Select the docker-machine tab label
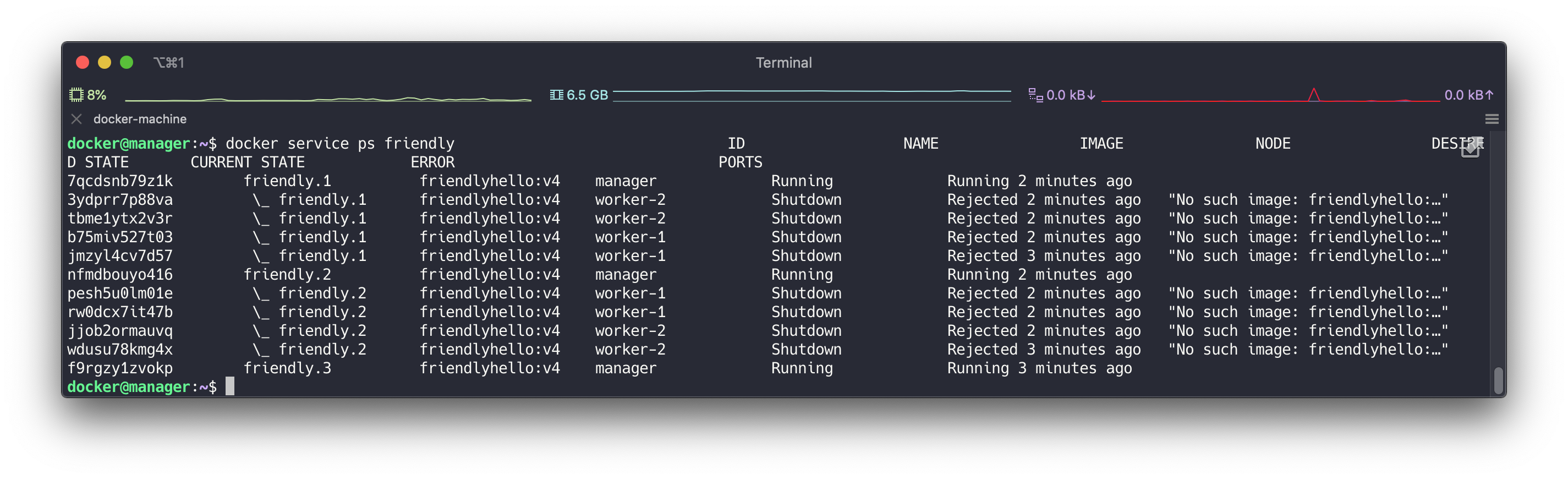The height and width of the screenshot is (479, 1568). [x=140, y=119]
